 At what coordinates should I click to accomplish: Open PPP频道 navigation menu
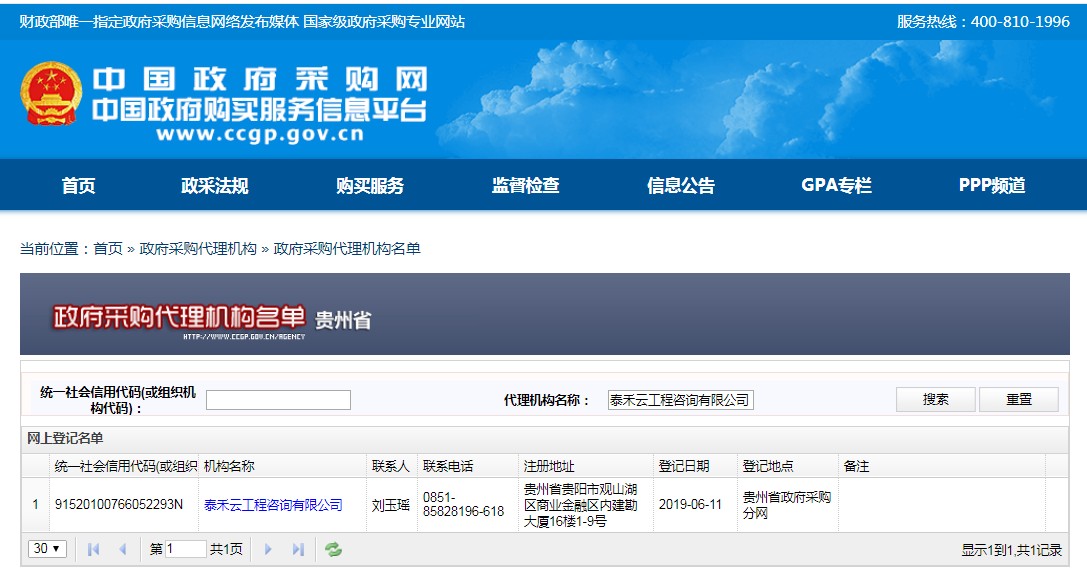[x=992, y=185]
